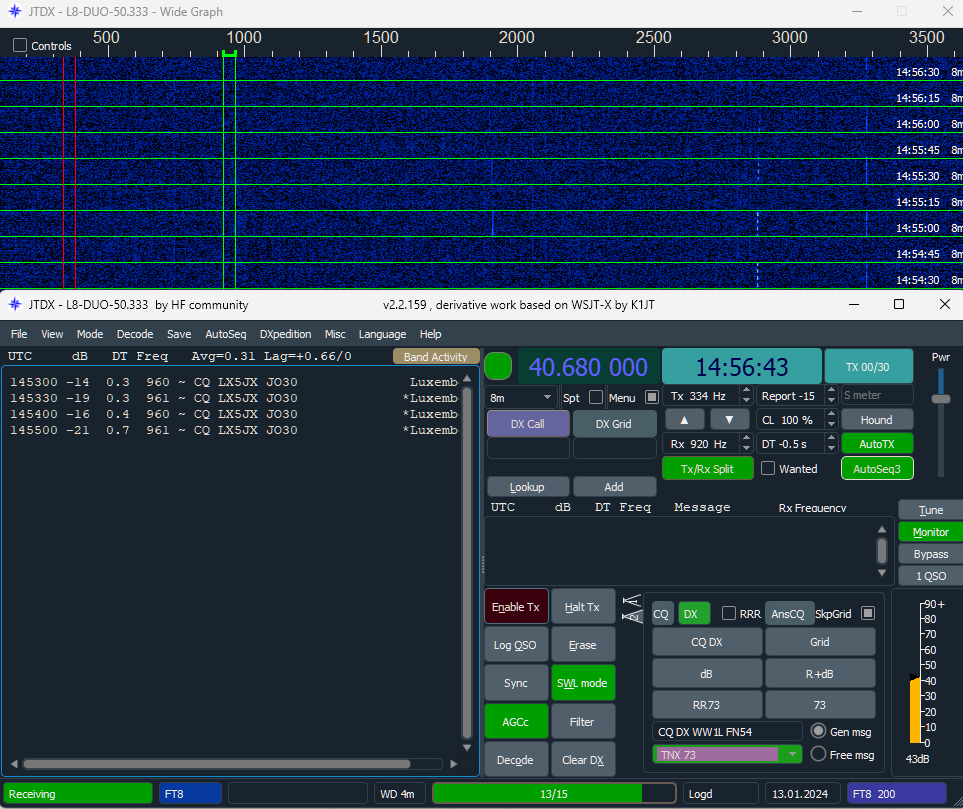Click the signal level meter bar
This screenshot has height=809, width=963.
point(915,709)
